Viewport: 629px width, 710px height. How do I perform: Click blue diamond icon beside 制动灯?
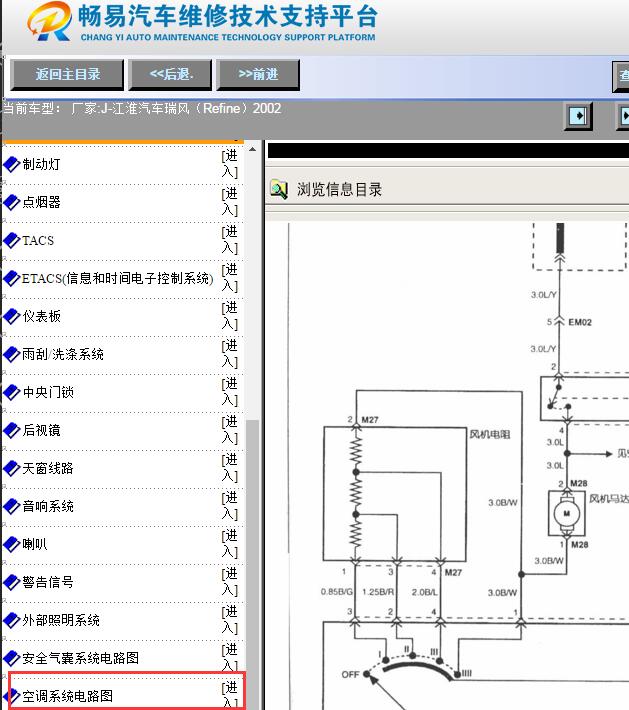click(x=11, y=164)
